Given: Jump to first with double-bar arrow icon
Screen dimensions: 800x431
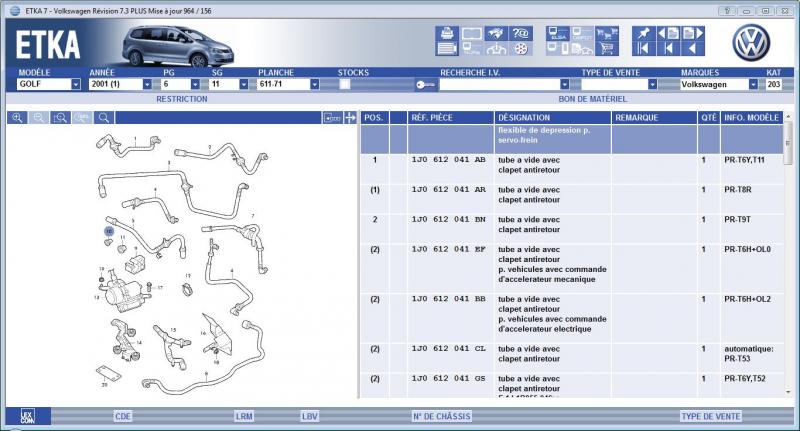Looking at the screenshot, I should [x=643, y=48].
